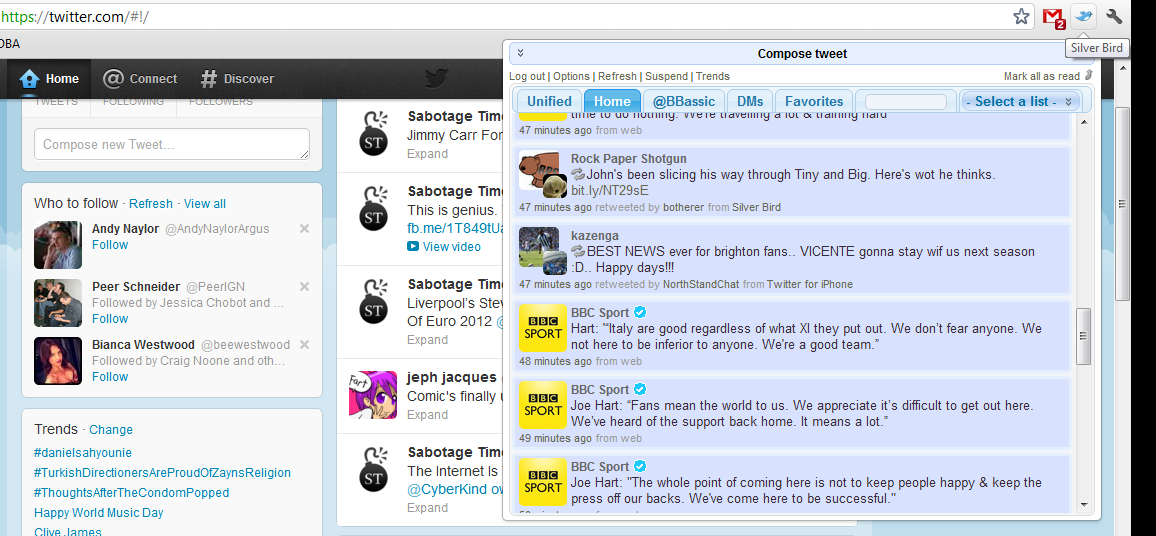Click Suspend in Silver Bird
Image resolution: width=1156 pixels, height=536 pixels.
click(x=666, y=76)
